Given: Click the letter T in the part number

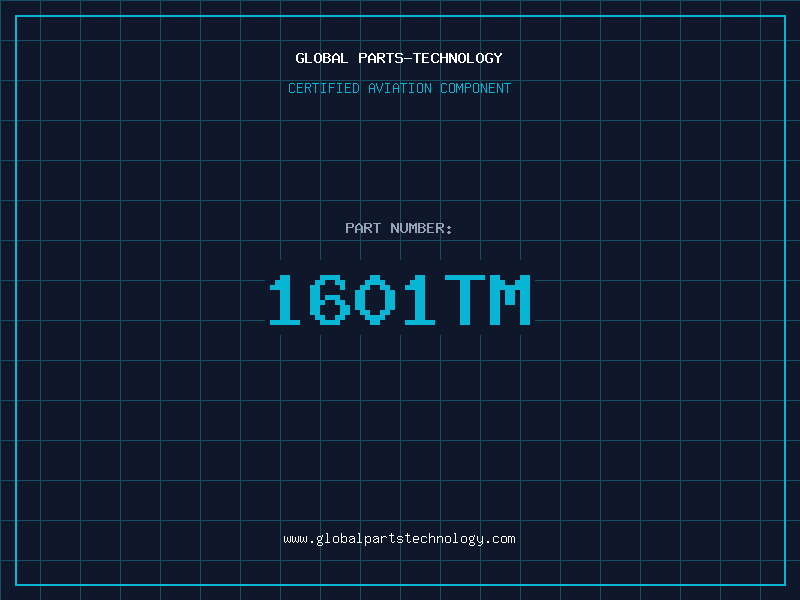Looking at the screenshot, I should 465,300.
